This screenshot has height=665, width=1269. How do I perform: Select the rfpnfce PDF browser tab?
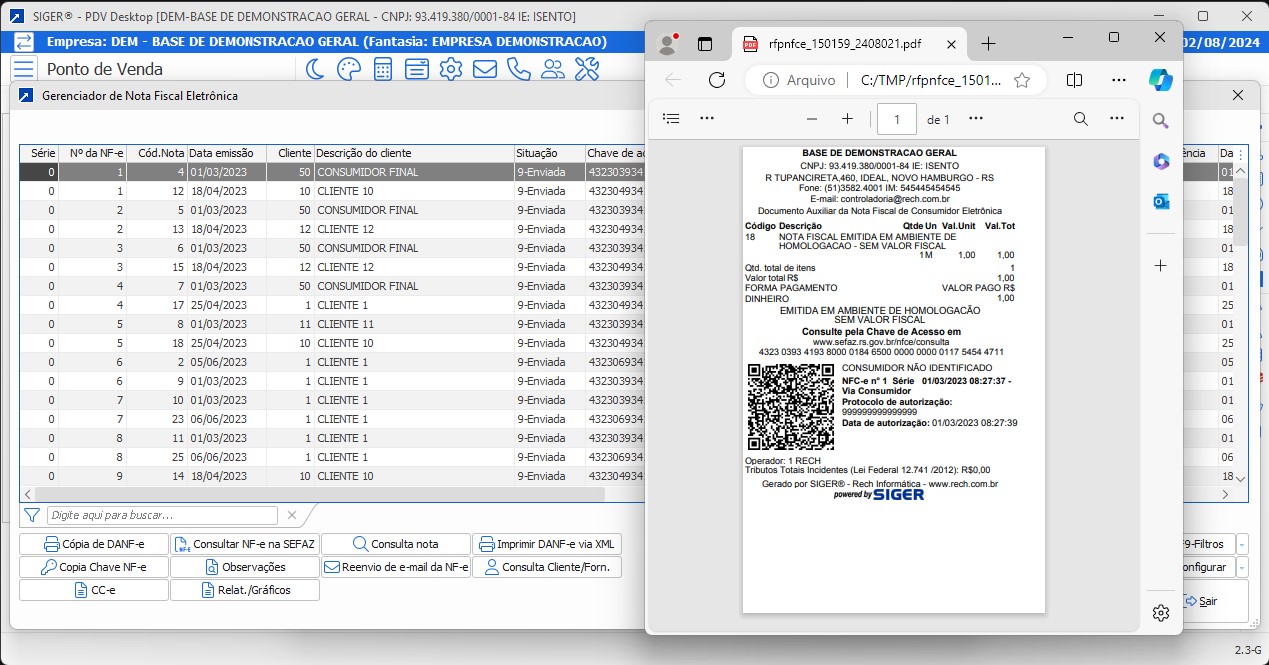844,44
